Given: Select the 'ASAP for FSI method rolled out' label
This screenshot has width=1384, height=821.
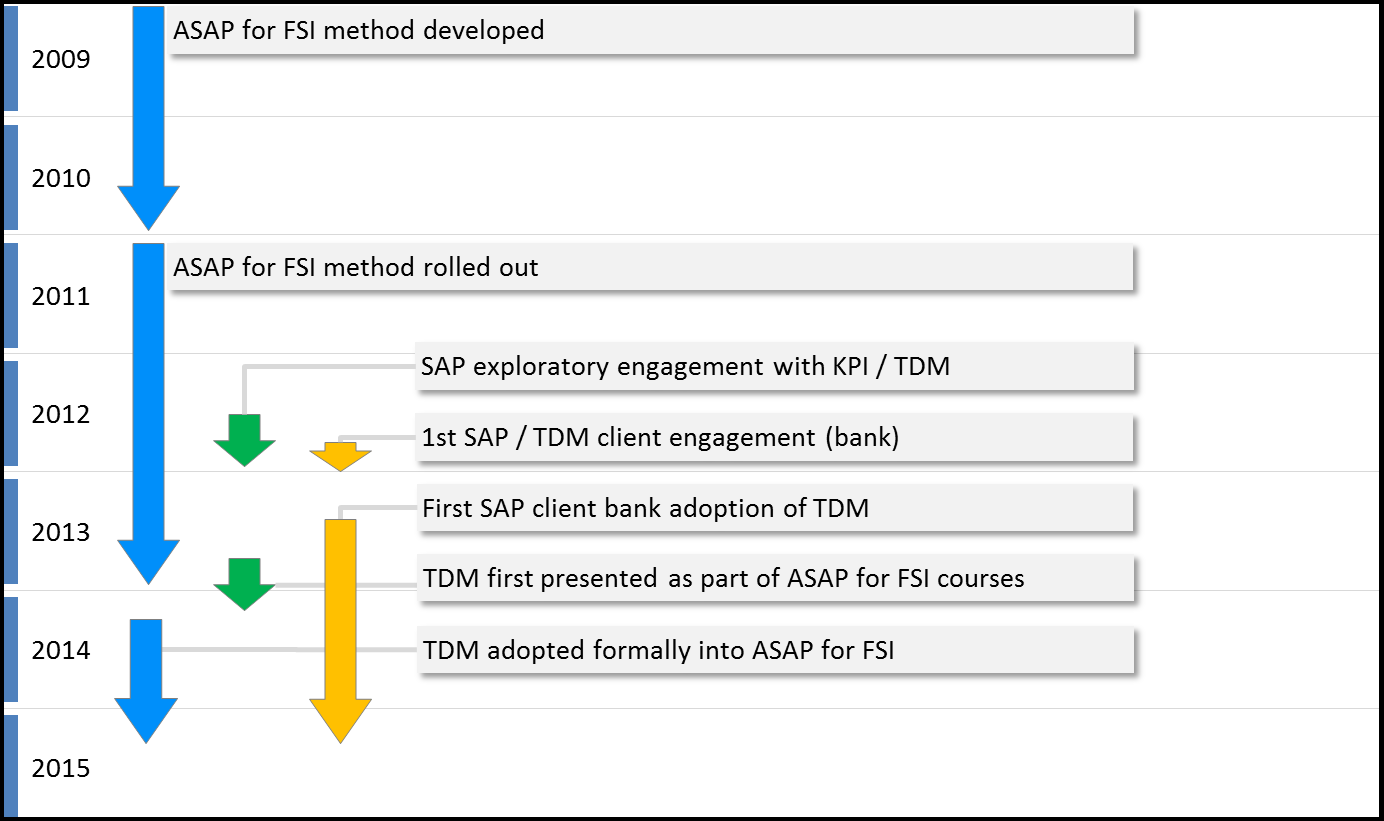Looking at the screenshot, I should 652,268.
